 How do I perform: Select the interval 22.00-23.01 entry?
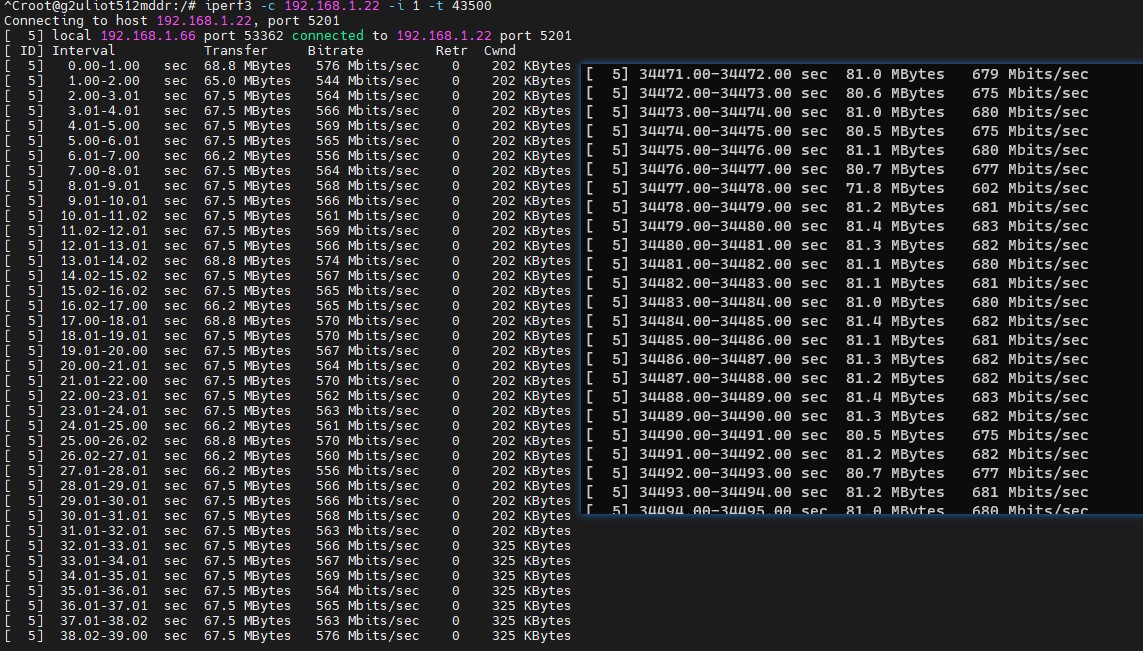(x=104, y=396)
